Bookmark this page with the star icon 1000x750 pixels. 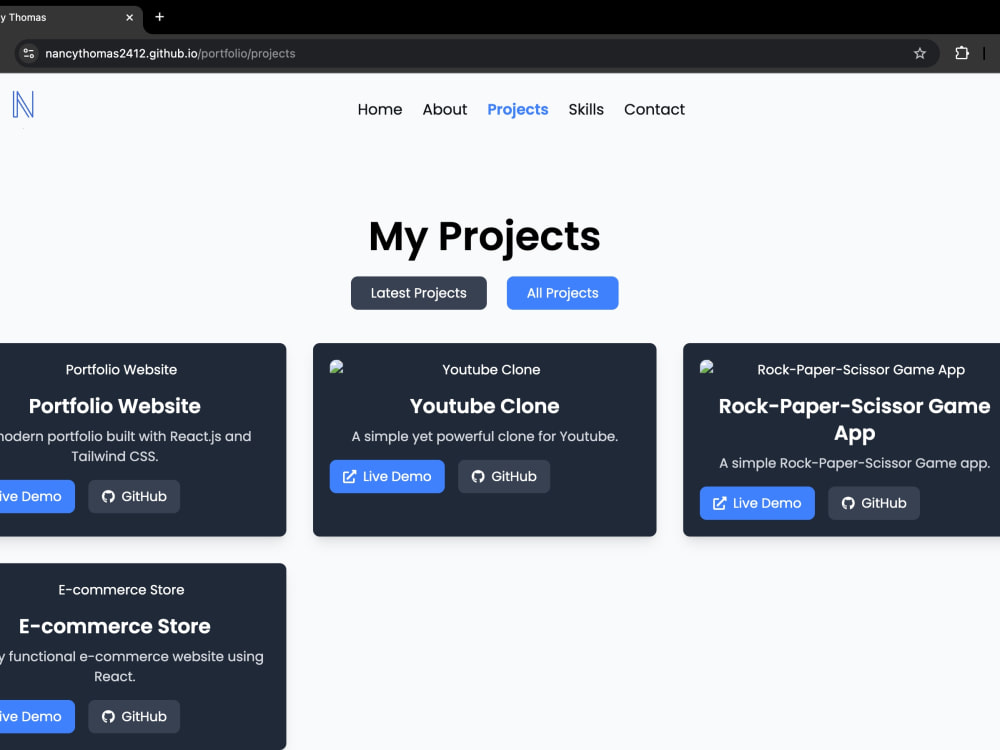(920, 54)
